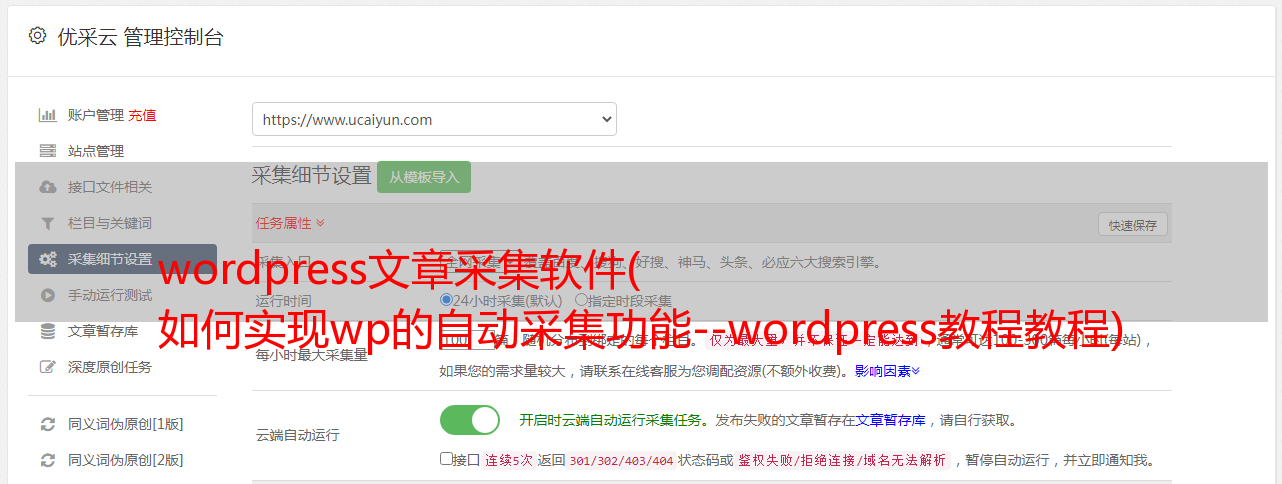Click the refresh icon for 同义词伪原创[2版]
This screenshot has height=484, width=1282.
(47, 460)
